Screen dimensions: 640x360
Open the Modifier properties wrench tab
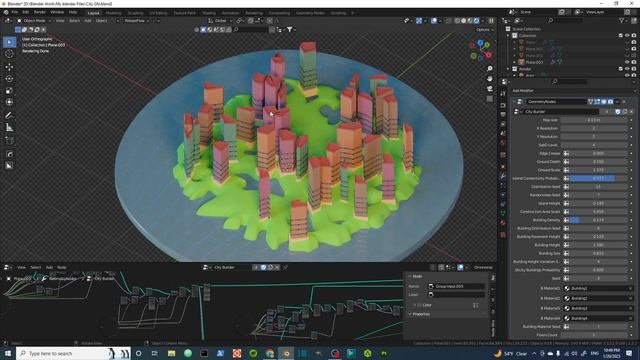(x=503, y=176)
